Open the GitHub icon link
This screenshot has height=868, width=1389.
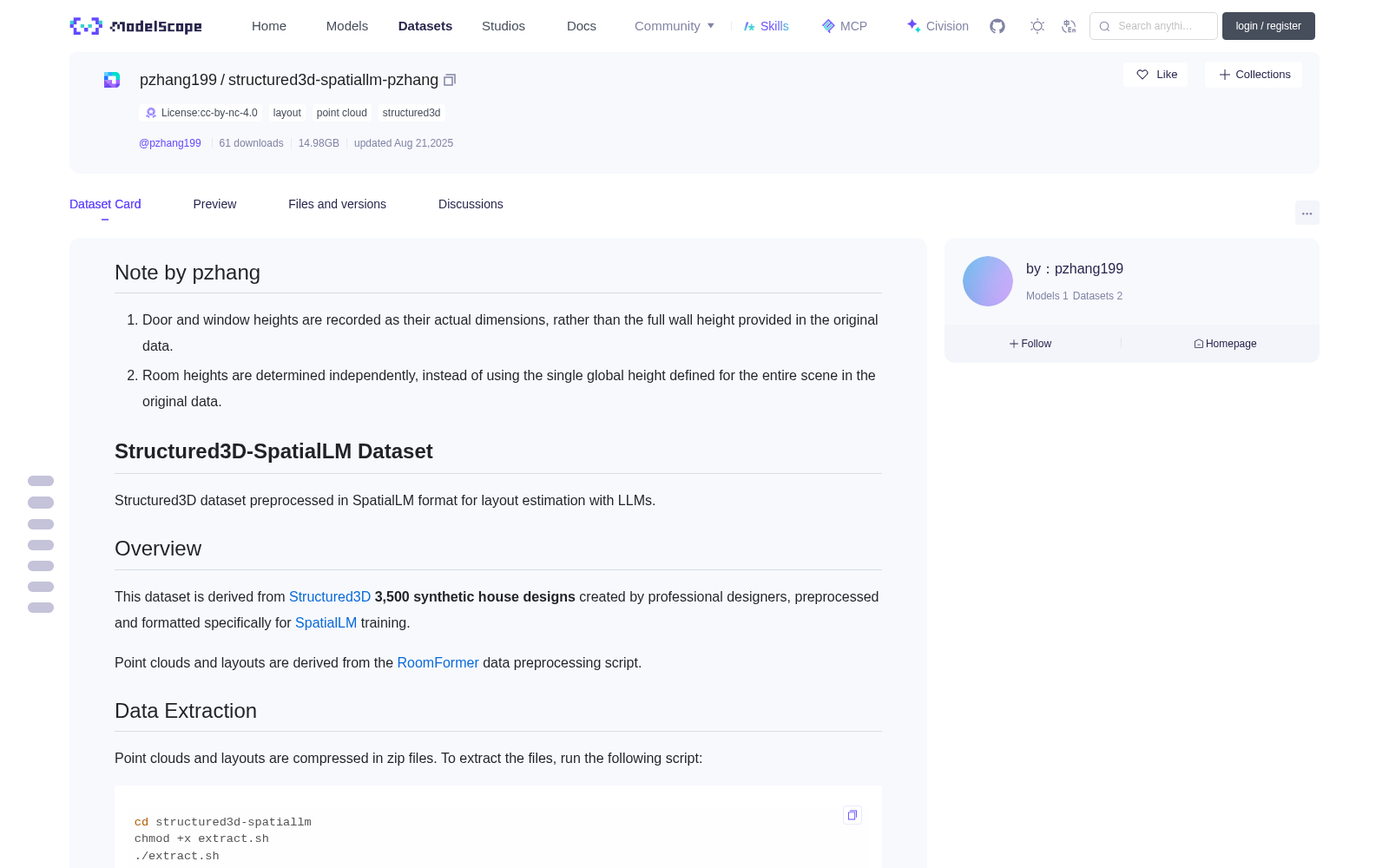coord(997,26)
